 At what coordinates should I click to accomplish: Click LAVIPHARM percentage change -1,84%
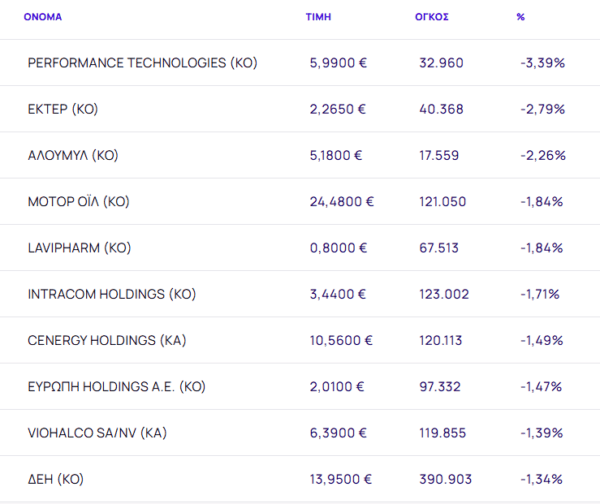(x=542, y=248)
